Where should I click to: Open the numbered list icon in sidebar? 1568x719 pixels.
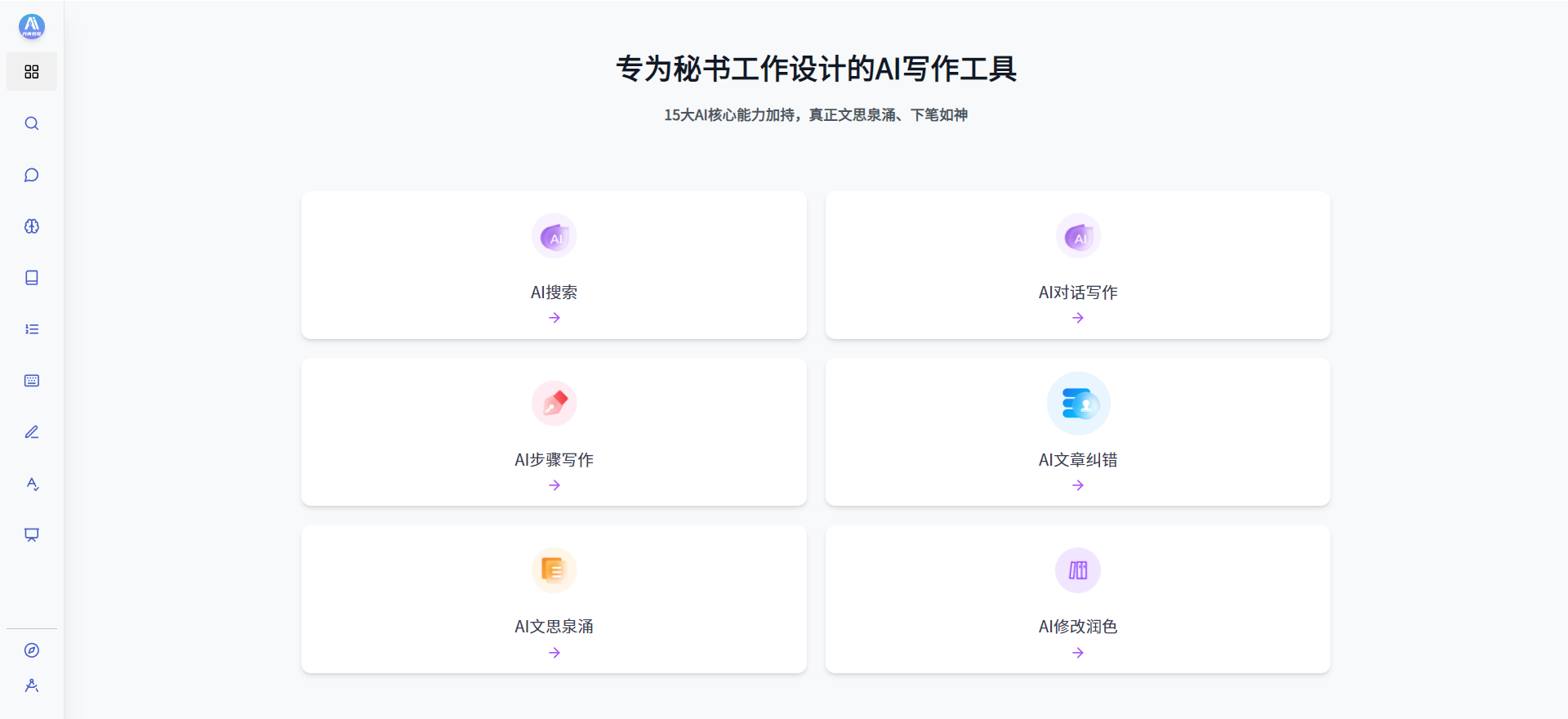pos(32,329)
